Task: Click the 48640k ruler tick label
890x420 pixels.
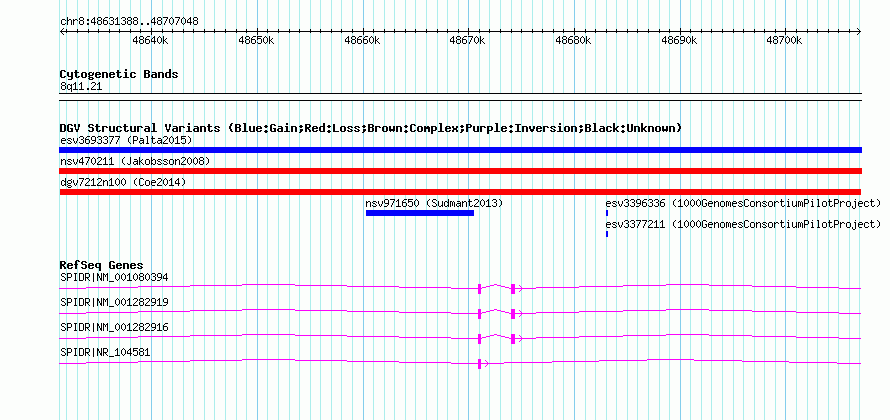Action: 150,40
